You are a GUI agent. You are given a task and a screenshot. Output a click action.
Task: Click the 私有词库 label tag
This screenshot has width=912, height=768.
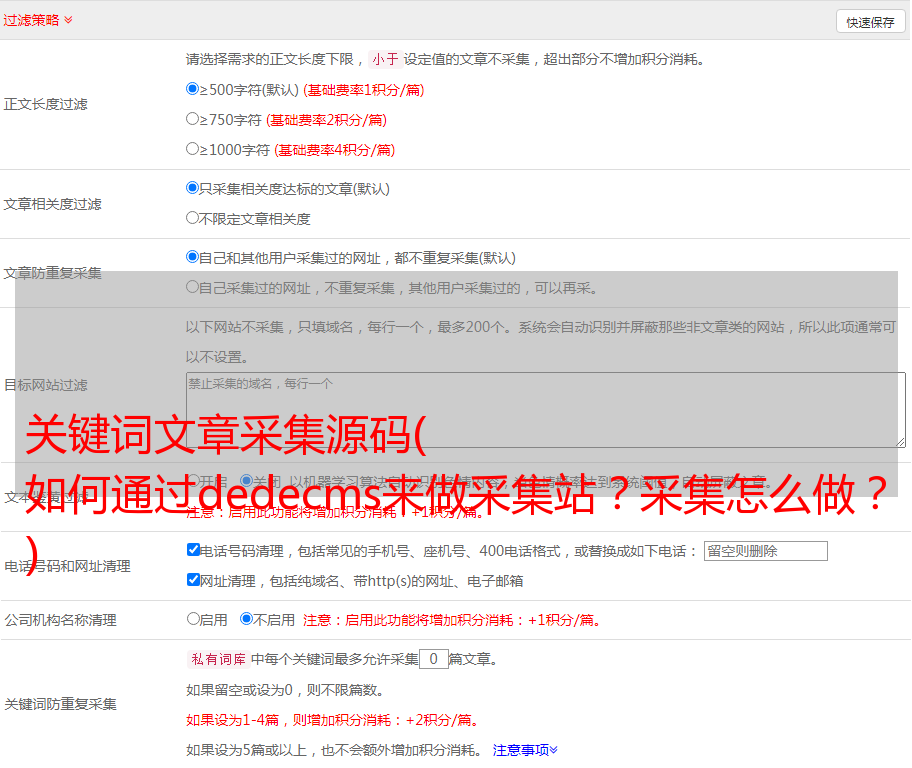[x=215, y=659]
